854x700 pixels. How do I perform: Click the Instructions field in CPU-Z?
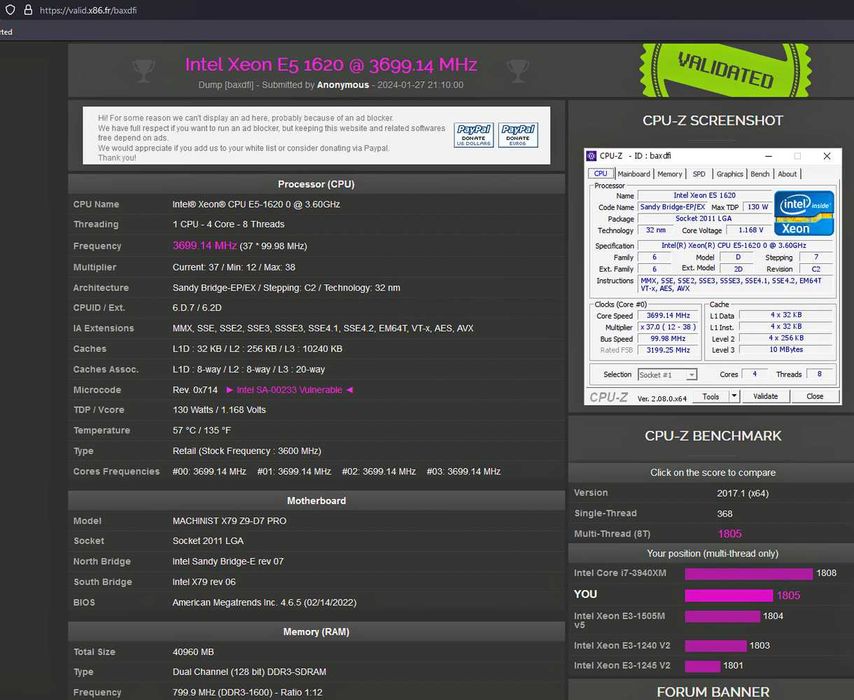(x=734, y=284)
